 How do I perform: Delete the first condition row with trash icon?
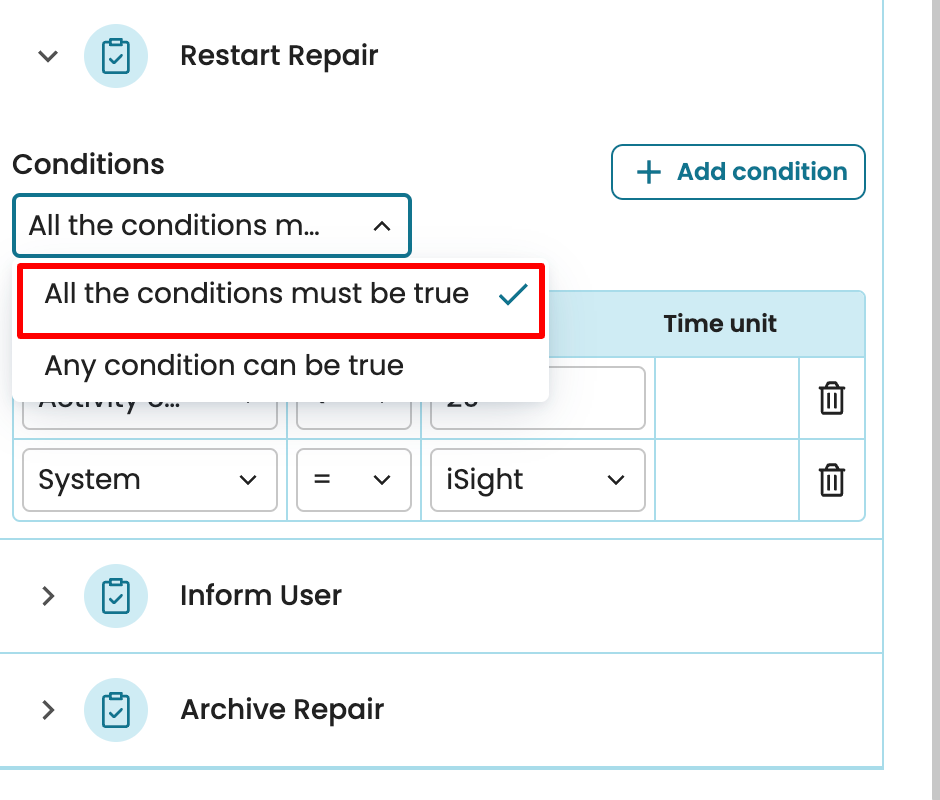coord(832,399)
